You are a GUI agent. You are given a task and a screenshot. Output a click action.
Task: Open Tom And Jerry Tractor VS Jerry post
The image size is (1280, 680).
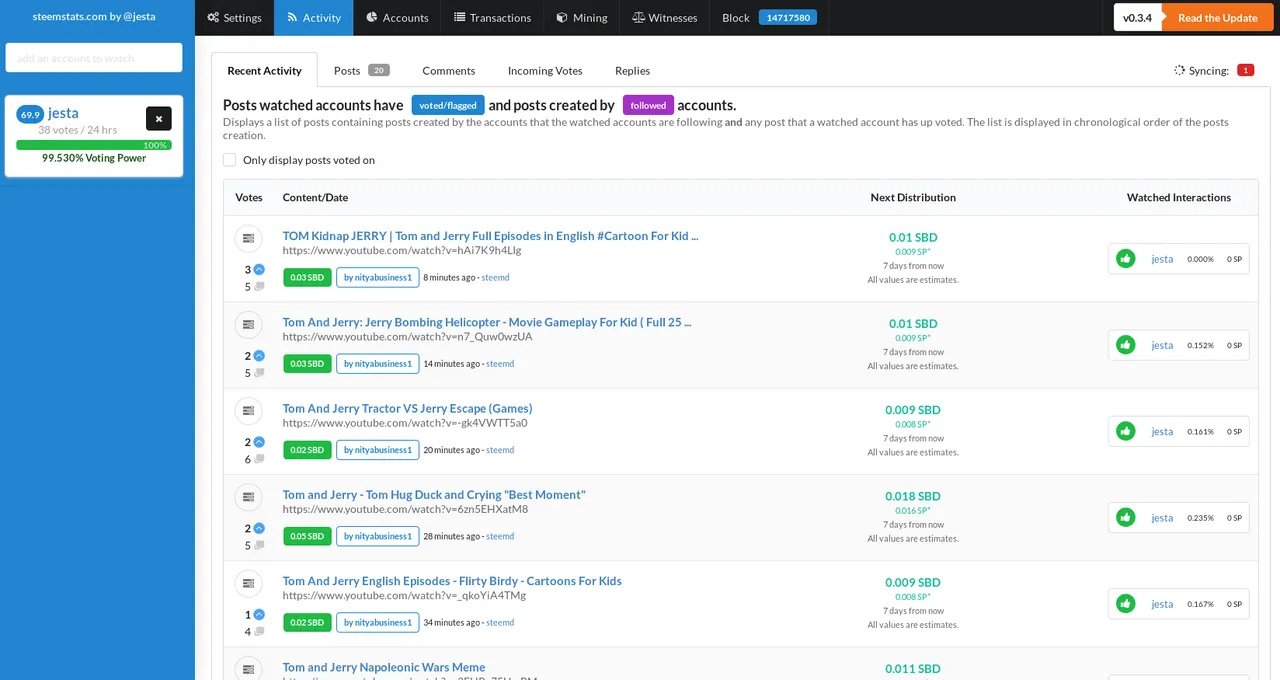click(x=407, y=408)
